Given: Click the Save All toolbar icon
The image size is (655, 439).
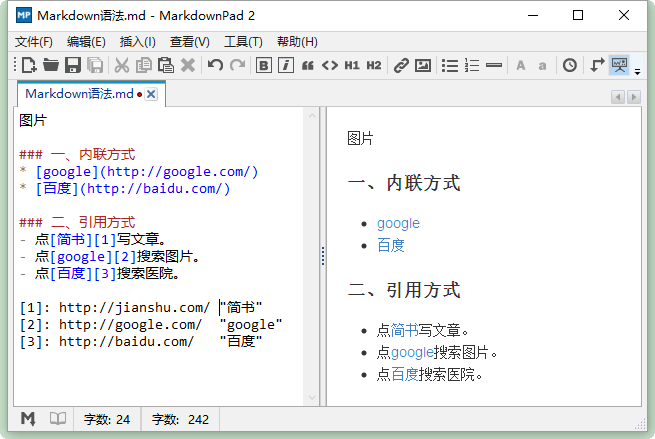Looking at the screenshot, I should coord(95,65).
